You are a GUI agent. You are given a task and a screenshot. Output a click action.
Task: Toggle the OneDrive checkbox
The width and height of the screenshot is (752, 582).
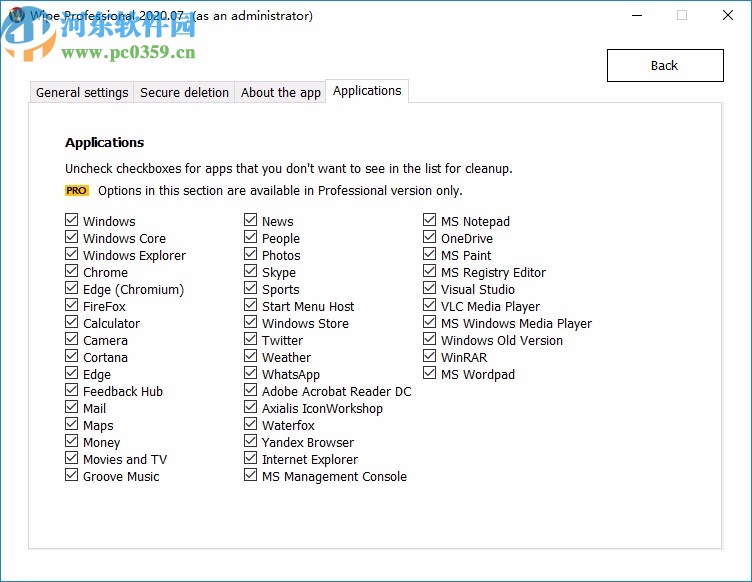click(x=429, y=237)
